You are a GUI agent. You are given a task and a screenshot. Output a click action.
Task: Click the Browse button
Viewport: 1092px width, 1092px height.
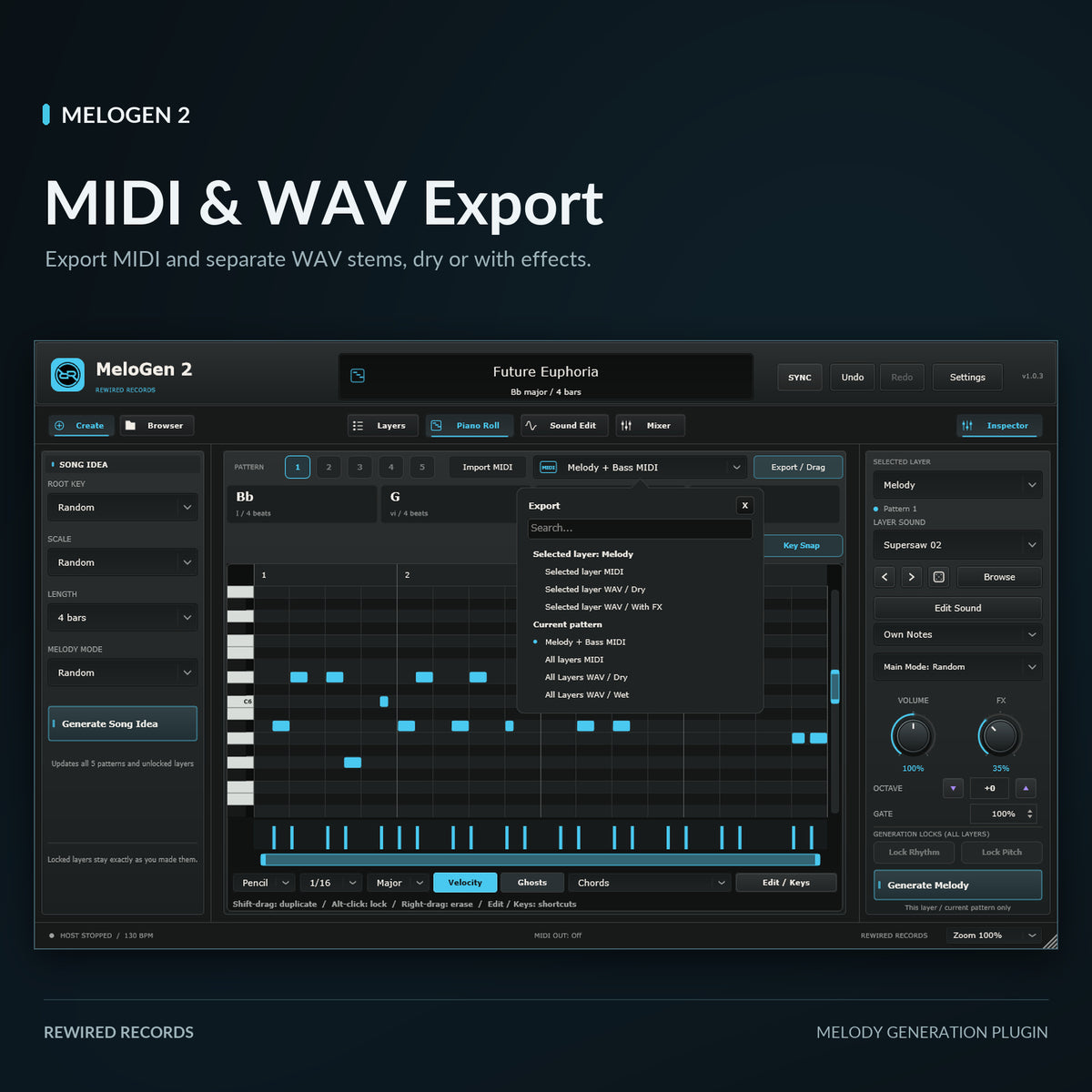pos(998,577)
